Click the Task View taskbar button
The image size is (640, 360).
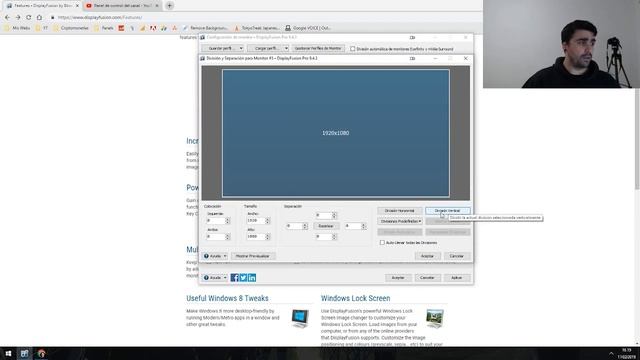click(24, 353)
